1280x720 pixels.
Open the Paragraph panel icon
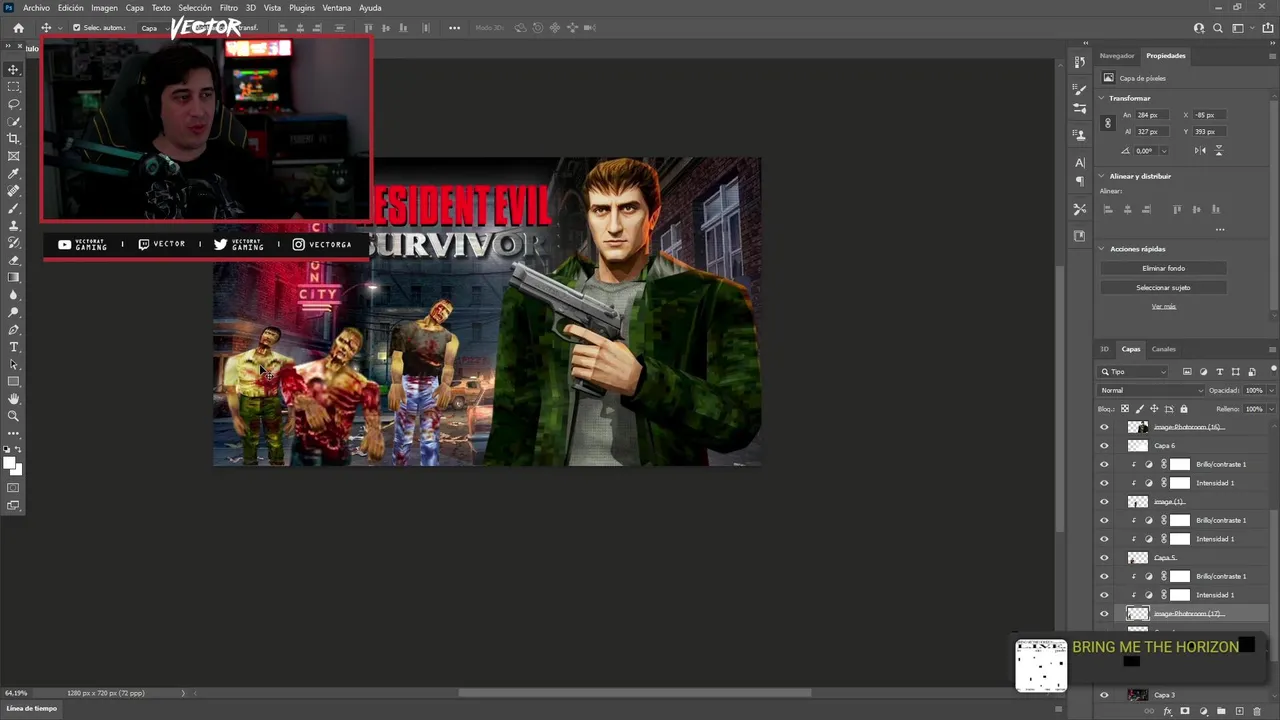point(1080,181)
